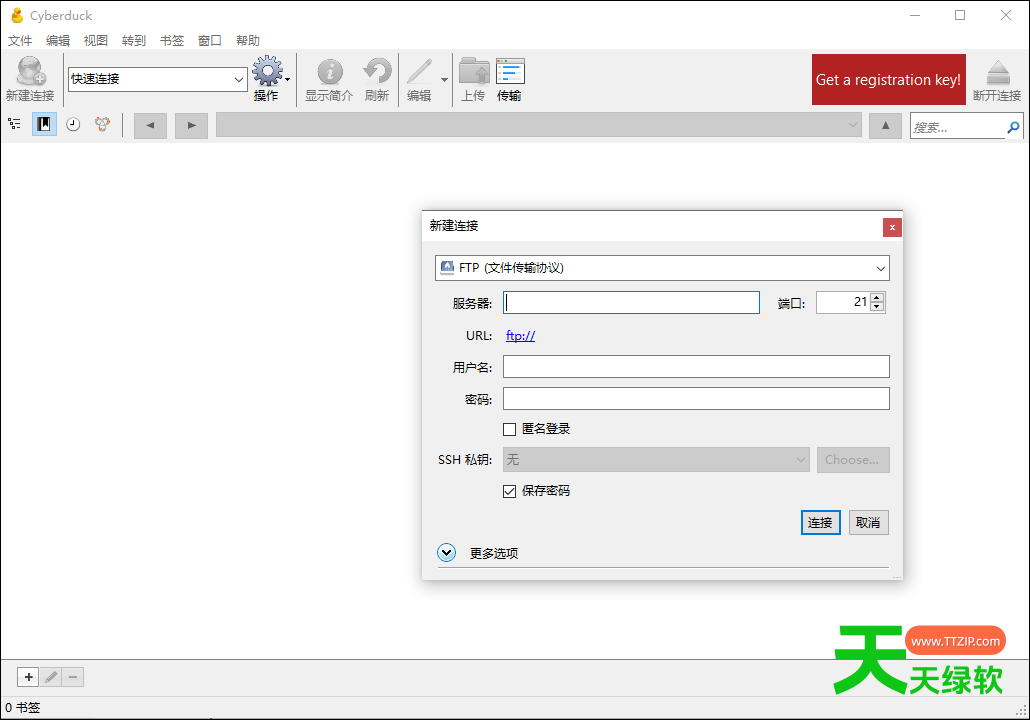
Task: Go back with the left arrow button
Action: click(150, 125)
